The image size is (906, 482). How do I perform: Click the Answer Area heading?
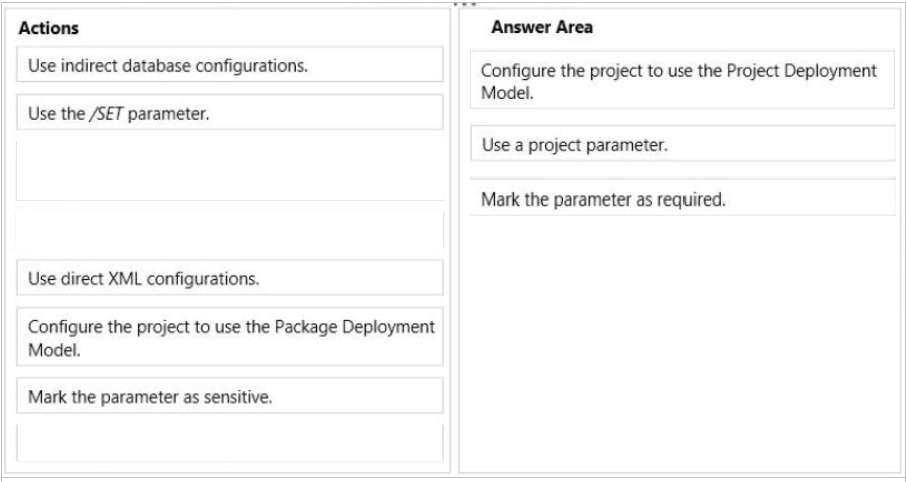pyautogui.click(x=541, y=27)
